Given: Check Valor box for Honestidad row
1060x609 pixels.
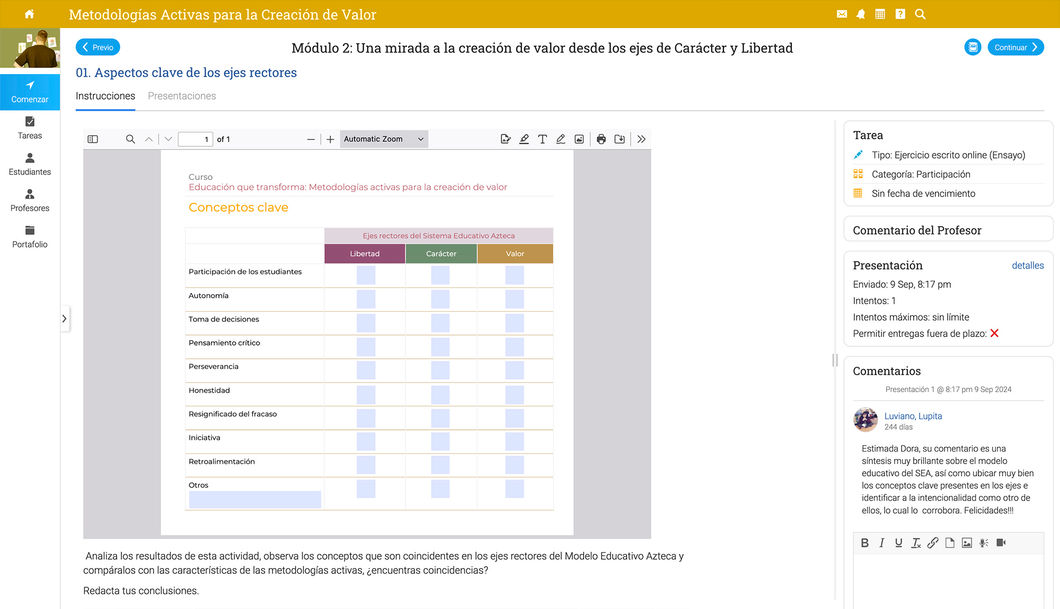Looking at the screenshot, I should pos(514,394).
